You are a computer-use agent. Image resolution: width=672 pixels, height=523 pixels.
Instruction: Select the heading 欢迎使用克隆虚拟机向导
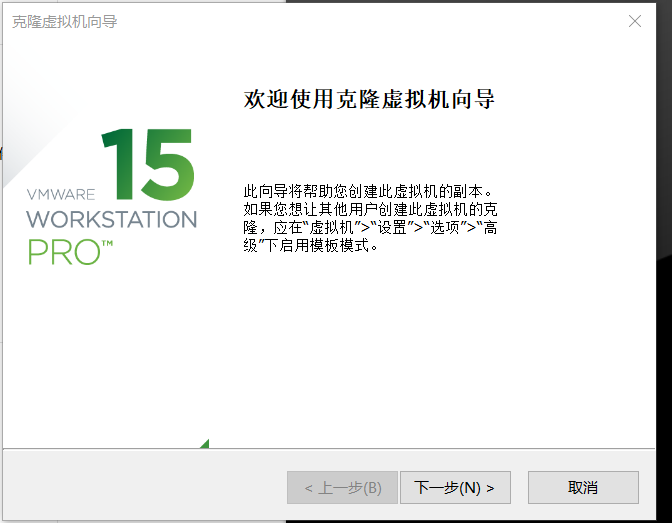369,99
